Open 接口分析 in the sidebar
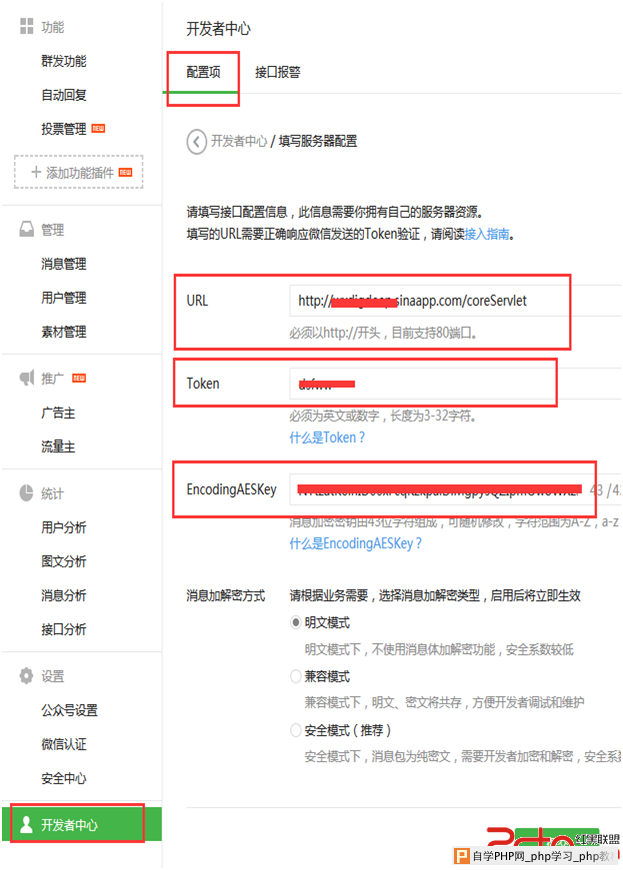Screen dimensions: 623x870 [64, 629]
